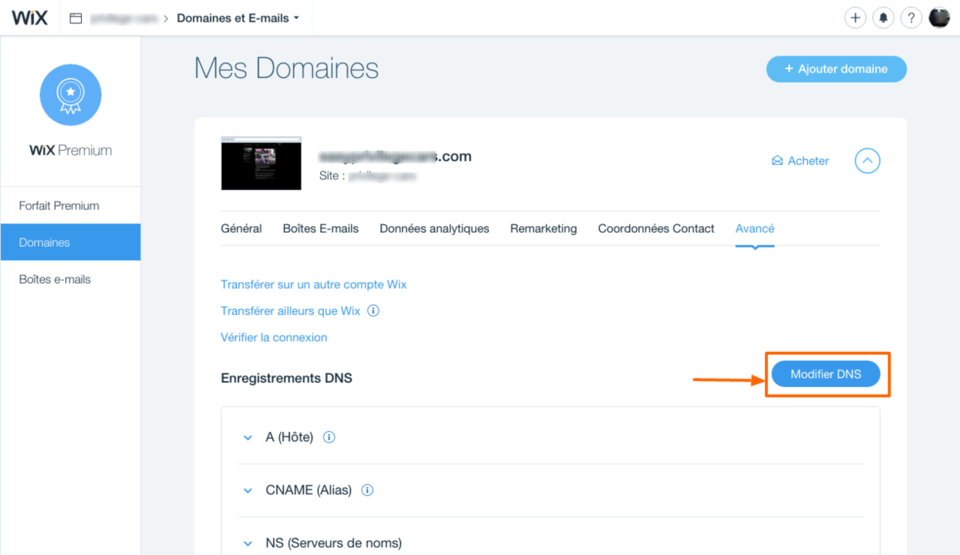Open the Remarketing tab

(544, 228)
